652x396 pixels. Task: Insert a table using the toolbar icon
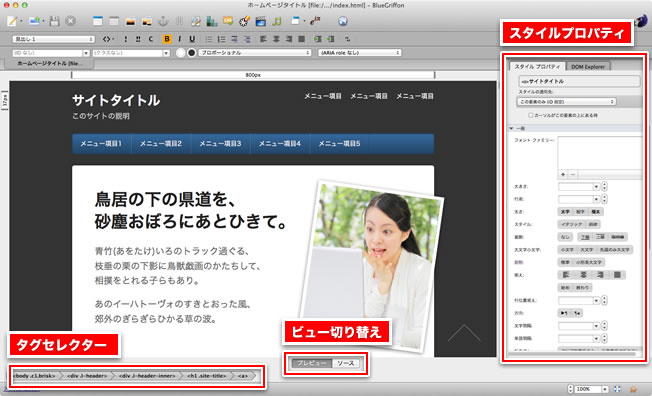[x=98, y=21]
